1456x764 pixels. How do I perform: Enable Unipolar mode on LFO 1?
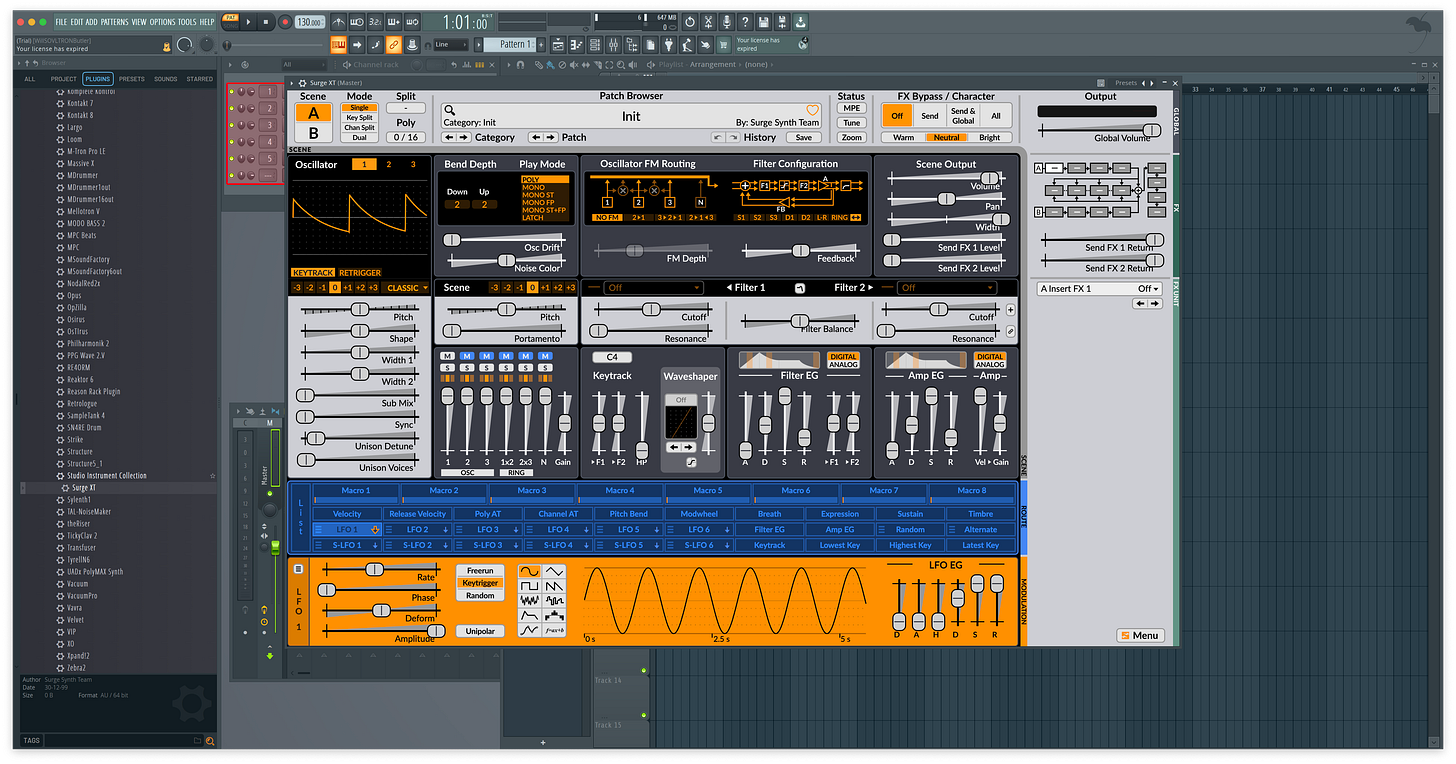480,631
